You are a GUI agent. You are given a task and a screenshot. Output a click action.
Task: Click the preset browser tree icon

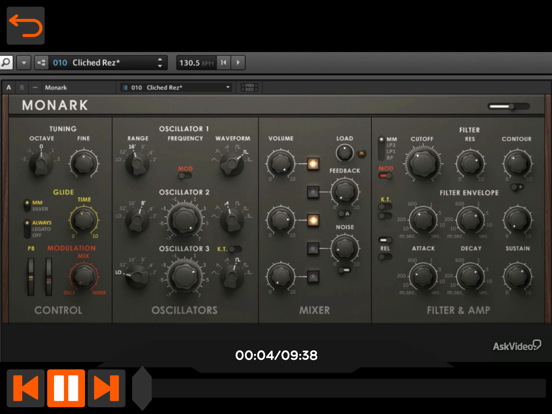pyautogui.click(x=41, y=63)
